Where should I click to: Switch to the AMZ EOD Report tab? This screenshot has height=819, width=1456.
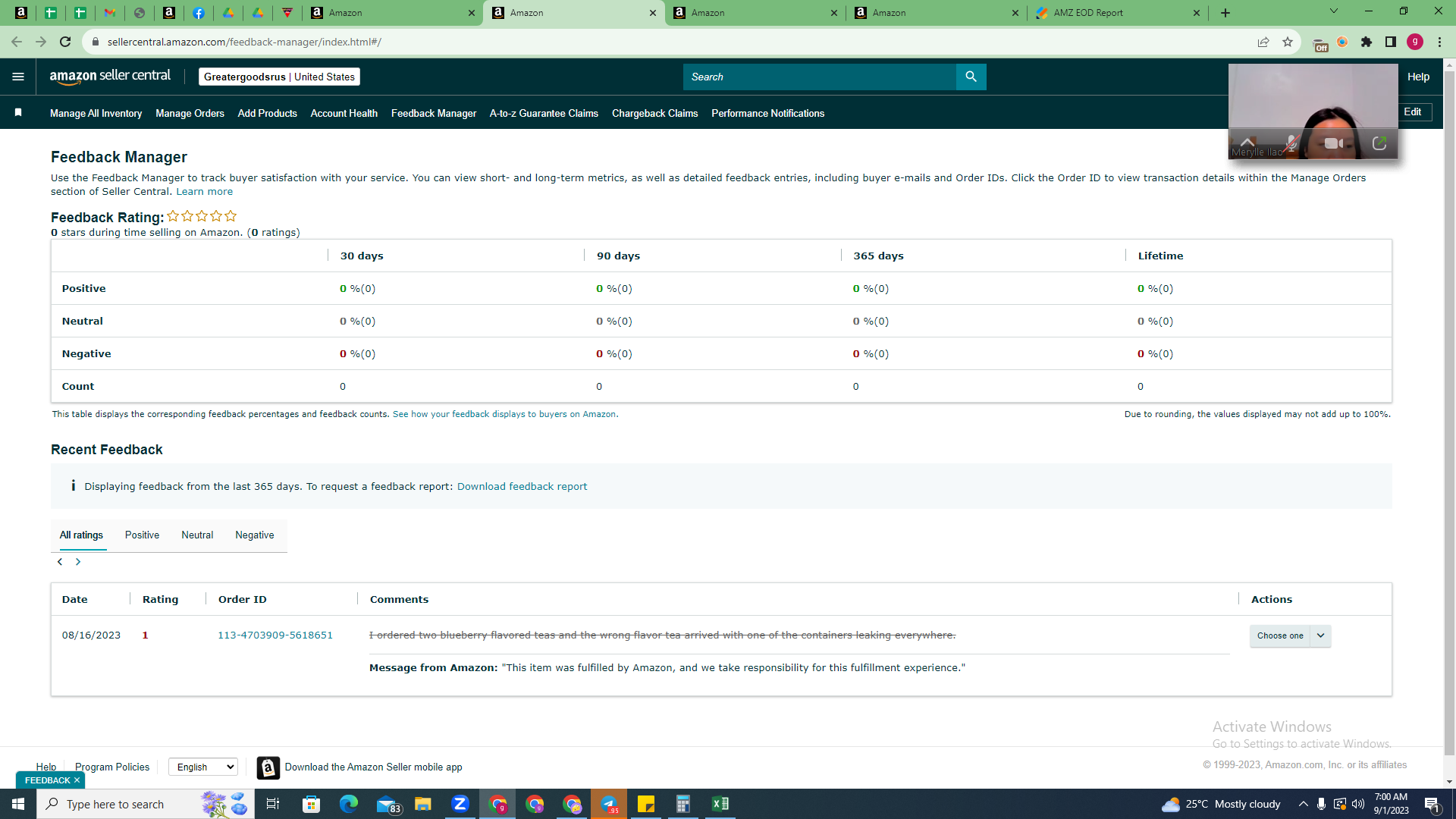[1118, 13]
